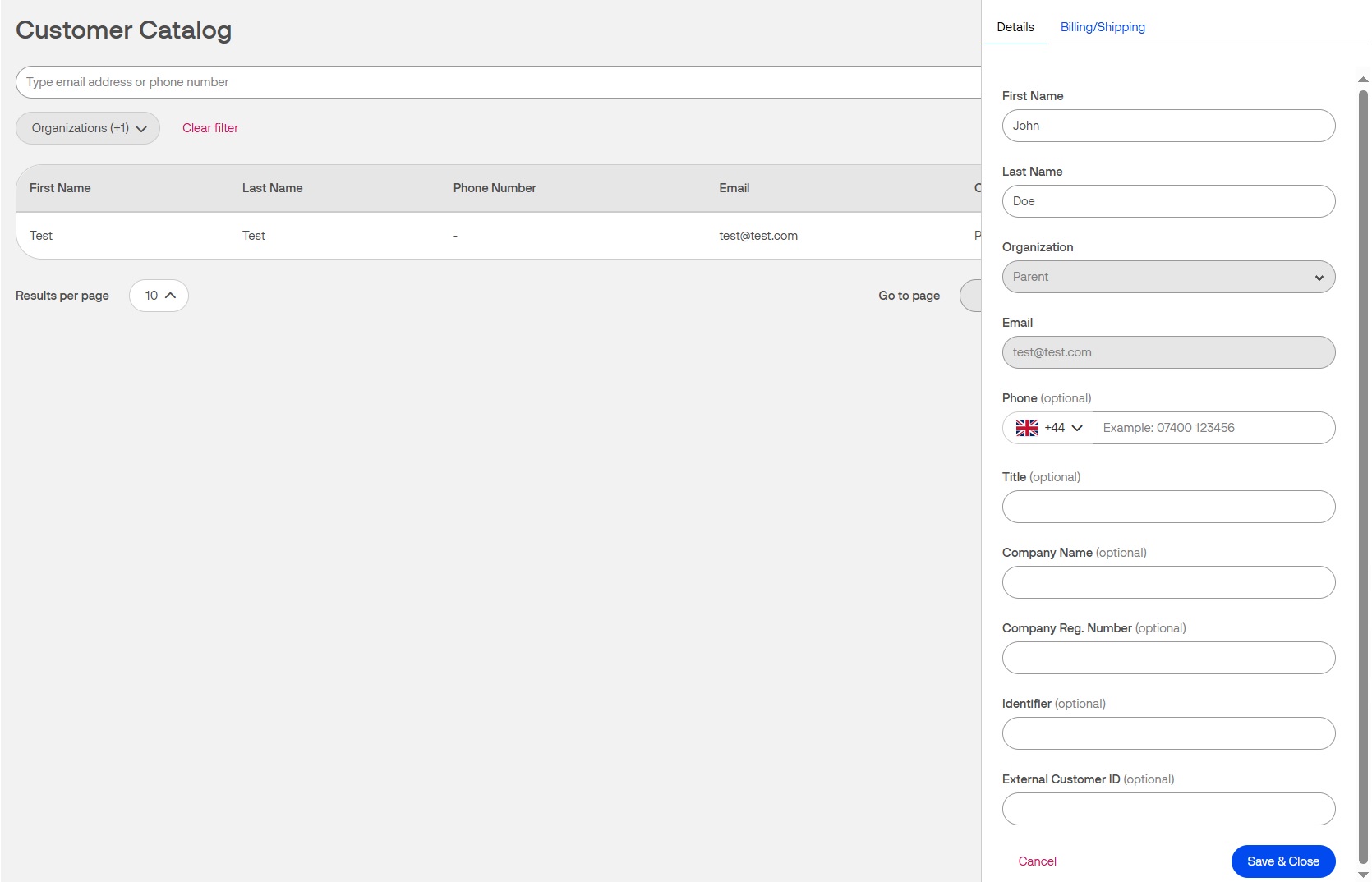Click the Clear filter link
1372x882 pixels.
(209, 128)
